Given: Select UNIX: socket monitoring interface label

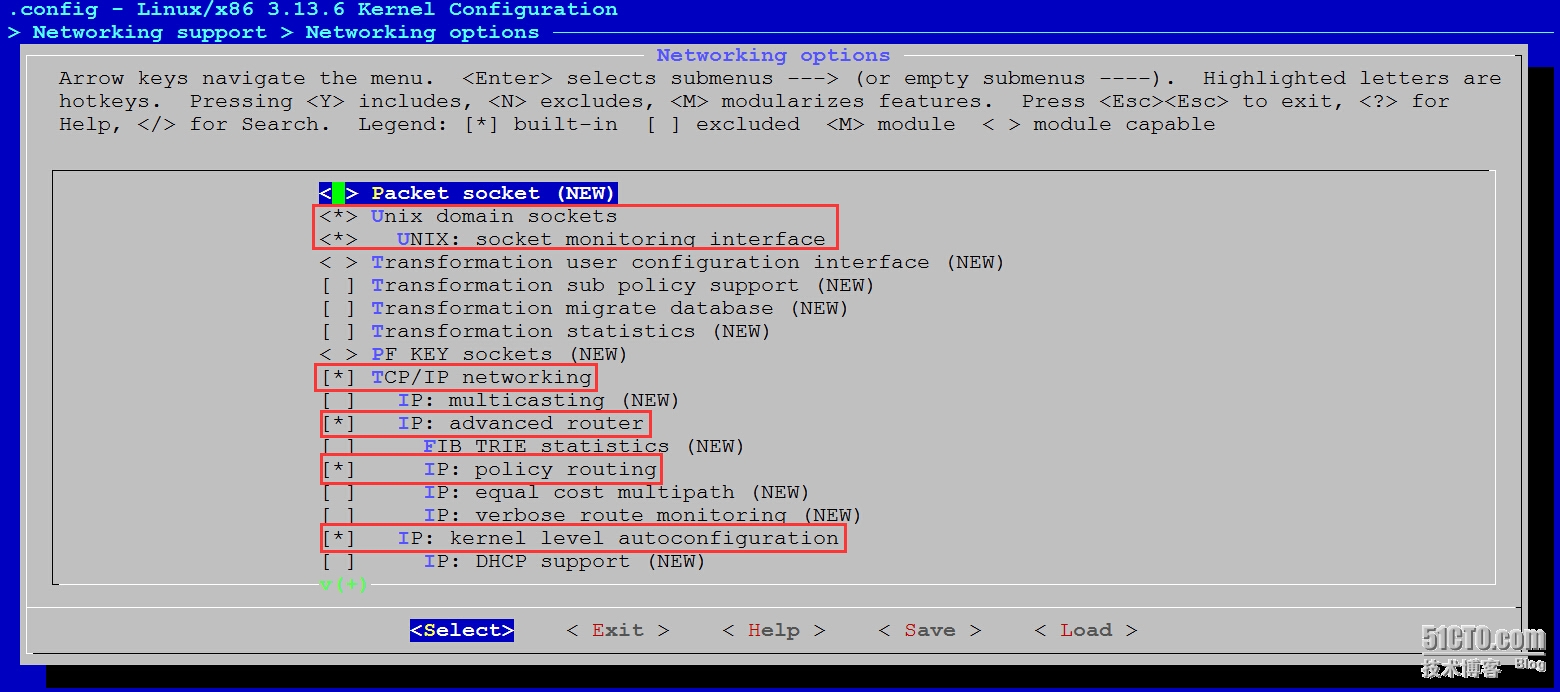Looking at the screenshot, I should coord(611,239).
